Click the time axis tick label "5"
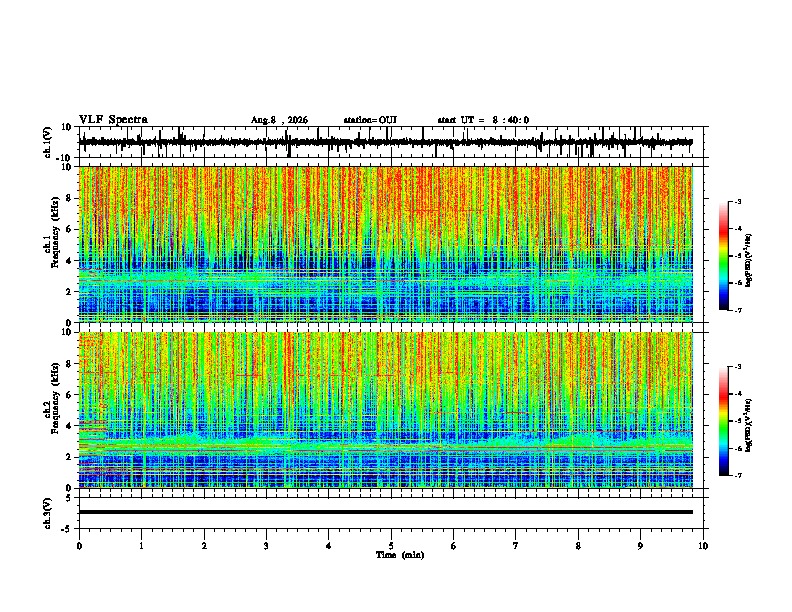Image resolution: width=792 pixels, height=612 pixels. 391,546
